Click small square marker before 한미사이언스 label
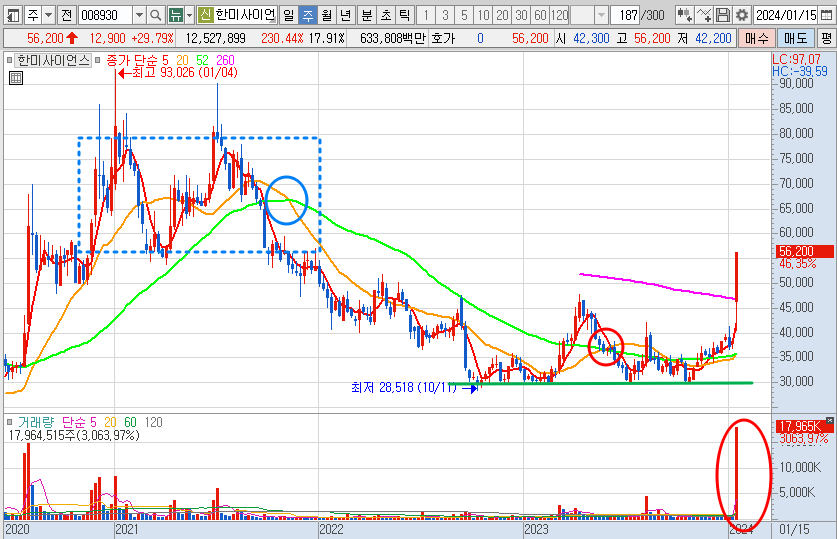This screenshot has height=539, width=837. tap(9, 60)
